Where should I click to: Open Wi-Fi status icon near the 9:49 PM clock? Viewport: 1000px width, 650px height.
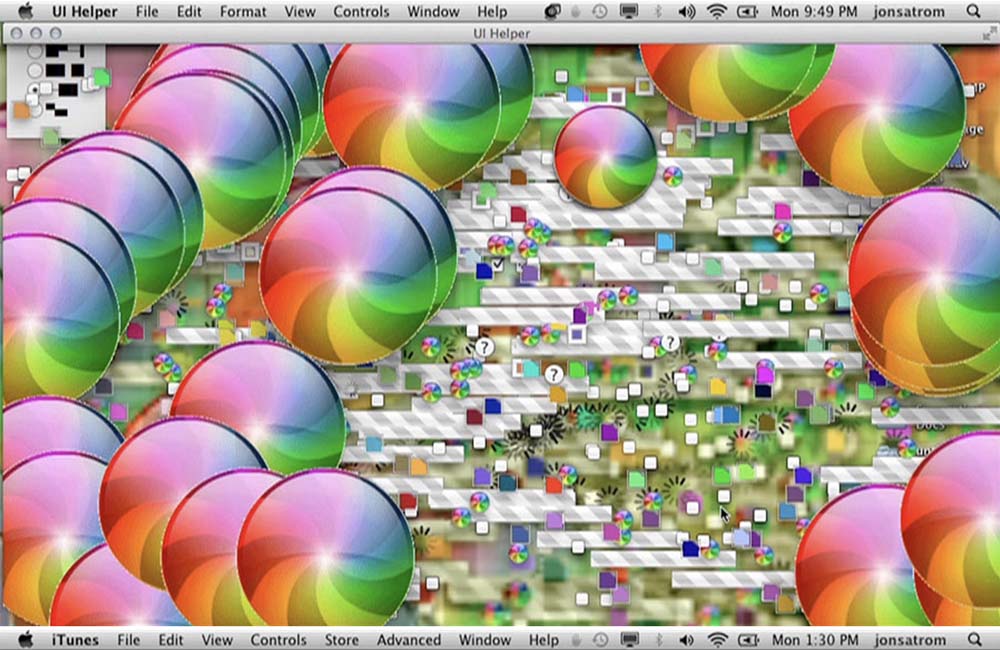pyautogui.click(x=717, y=11)
